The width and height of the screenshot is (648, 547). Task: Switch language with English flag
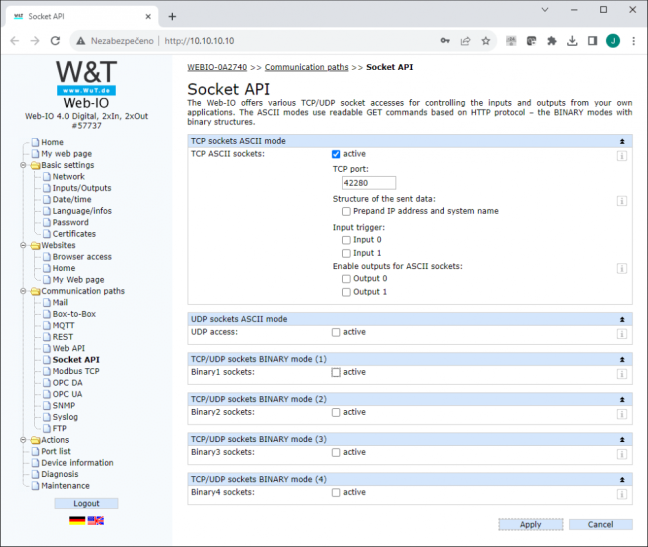[x=95, y=521]
